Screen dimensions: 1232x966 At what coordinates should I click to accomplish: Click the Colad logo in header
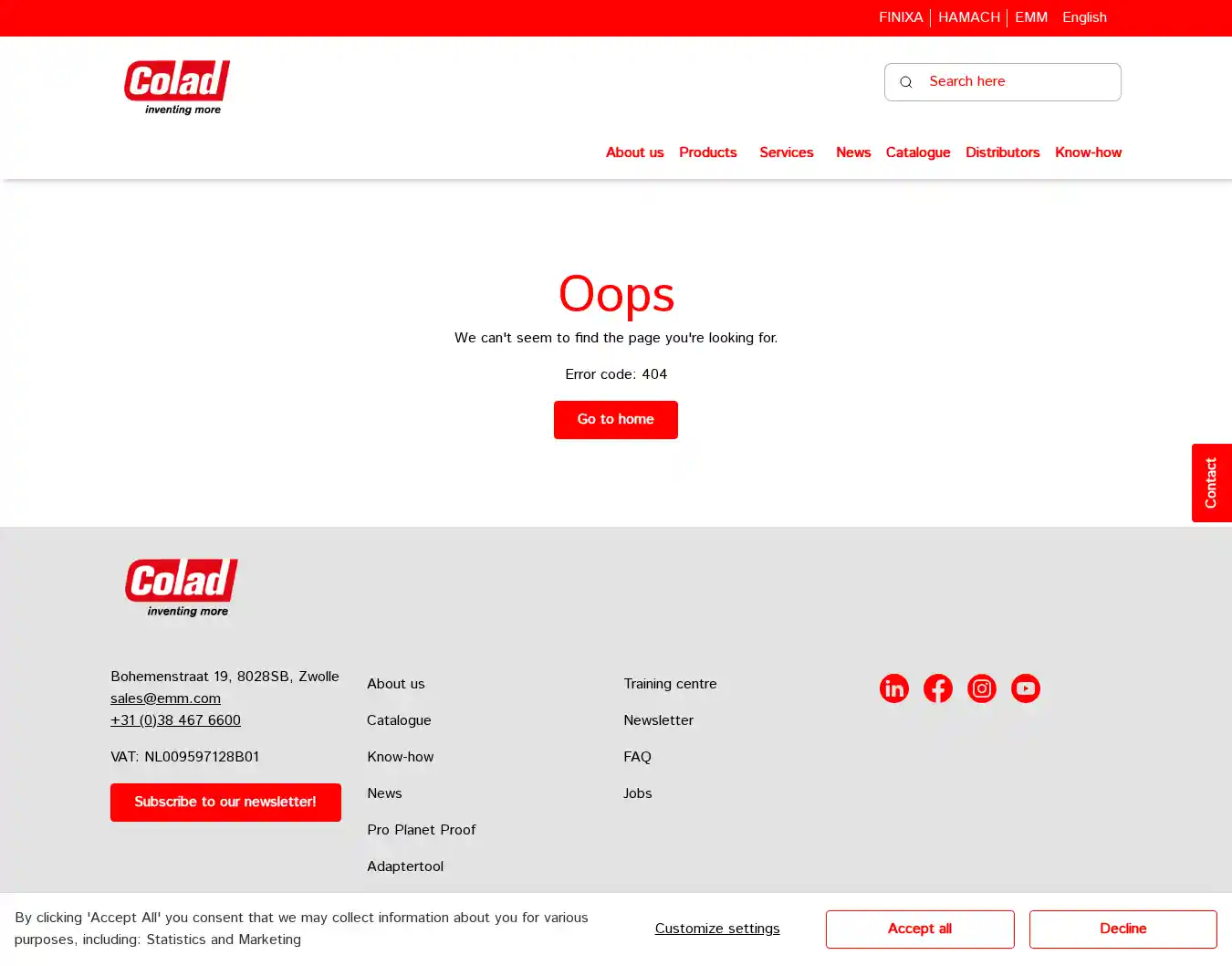(177, 88)
